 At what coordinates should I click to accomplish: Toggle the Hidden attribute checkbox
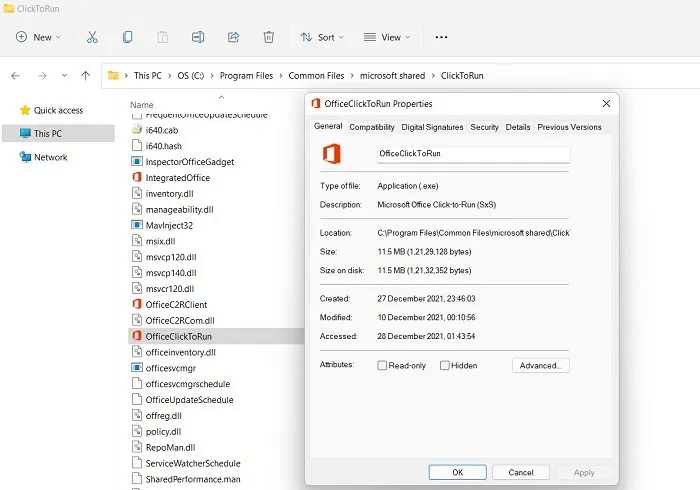[x=445, y=366]
